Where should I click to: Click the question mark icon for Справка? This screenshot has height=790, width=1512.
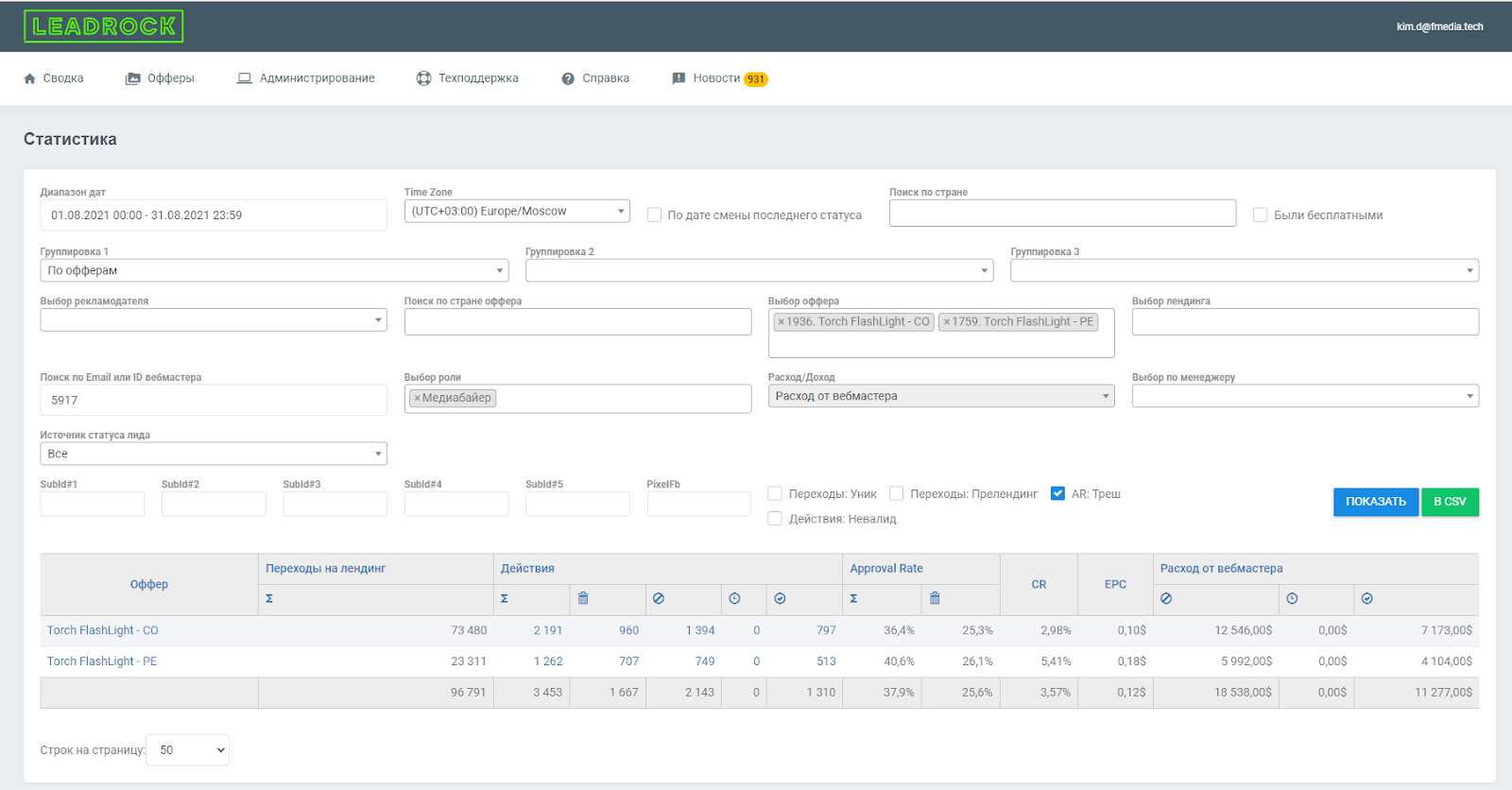568,78
